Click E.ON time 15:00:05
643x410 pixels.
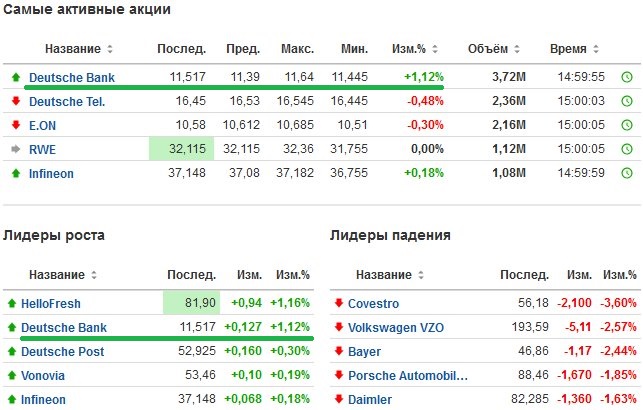pyautogui.click(x=581, y=125)
